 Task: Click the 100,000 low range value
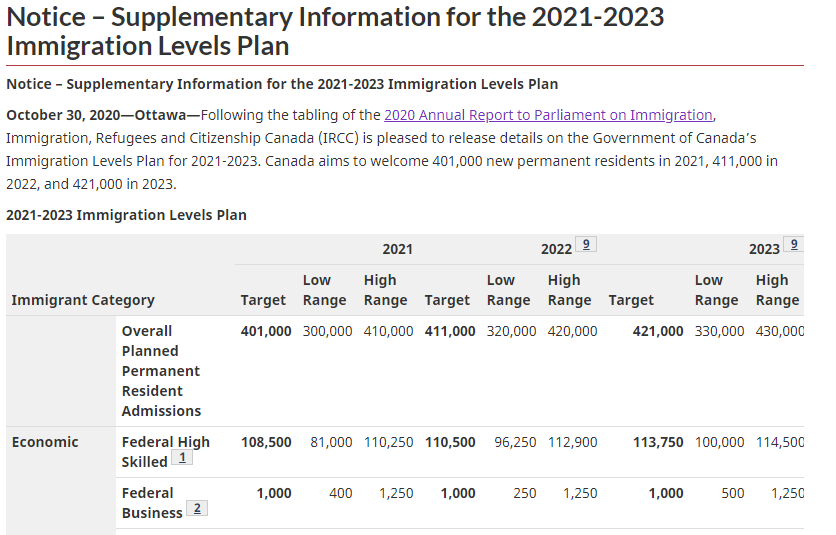coord(719,442)
